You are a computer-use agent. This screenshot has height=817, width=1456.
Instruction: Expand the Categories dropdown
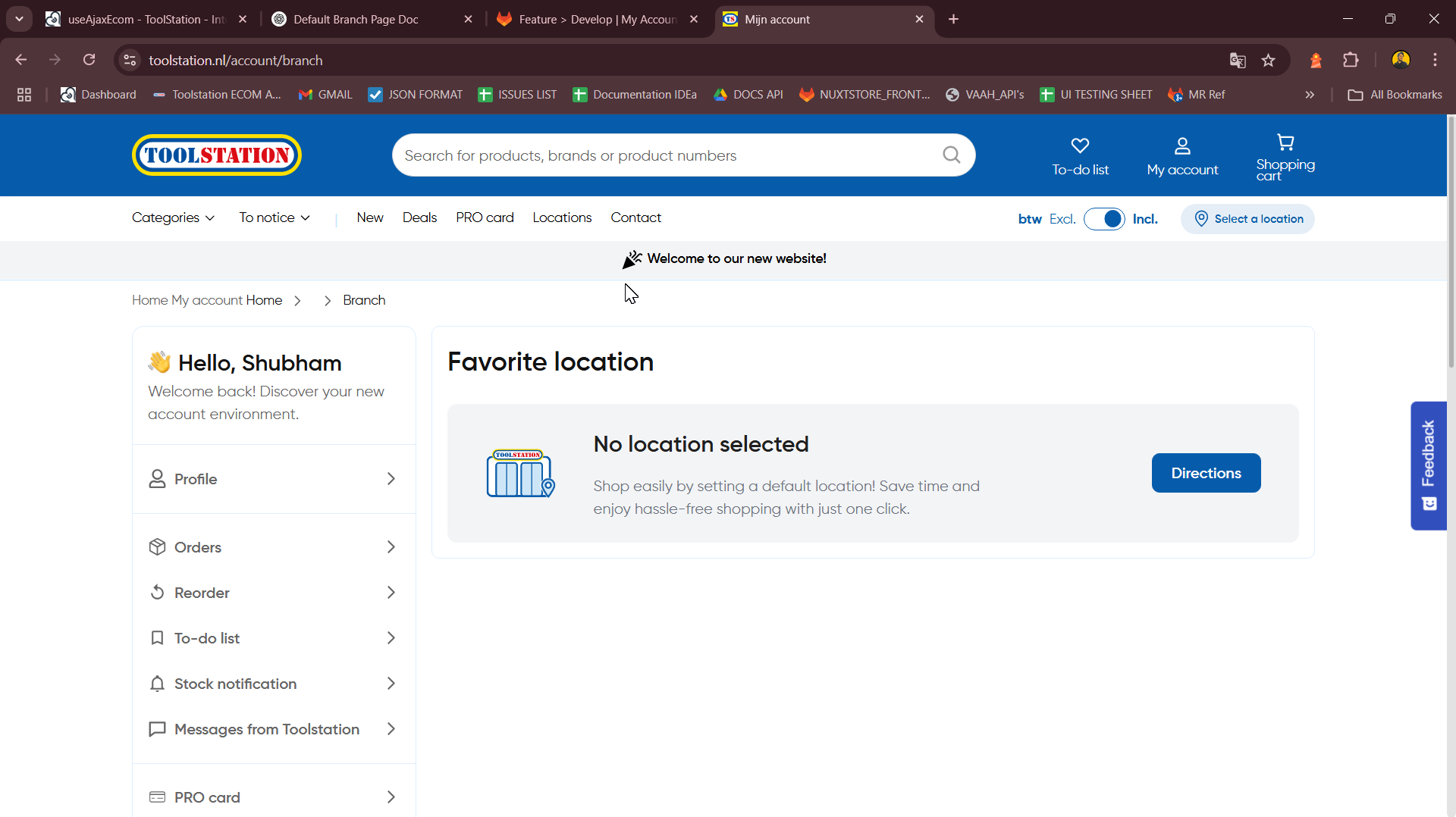coord(173,218)
